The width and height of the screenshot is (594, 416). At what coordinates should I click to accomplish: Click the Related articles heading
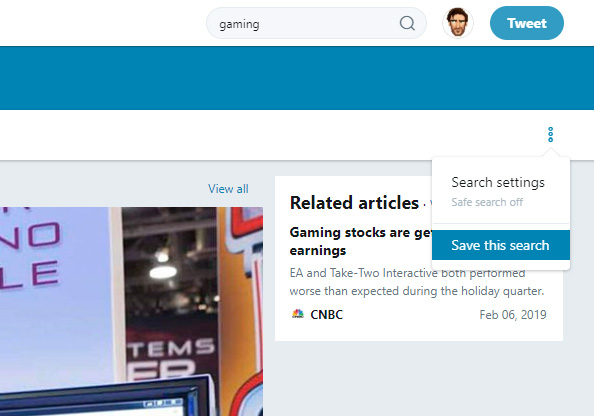(354, 203)
